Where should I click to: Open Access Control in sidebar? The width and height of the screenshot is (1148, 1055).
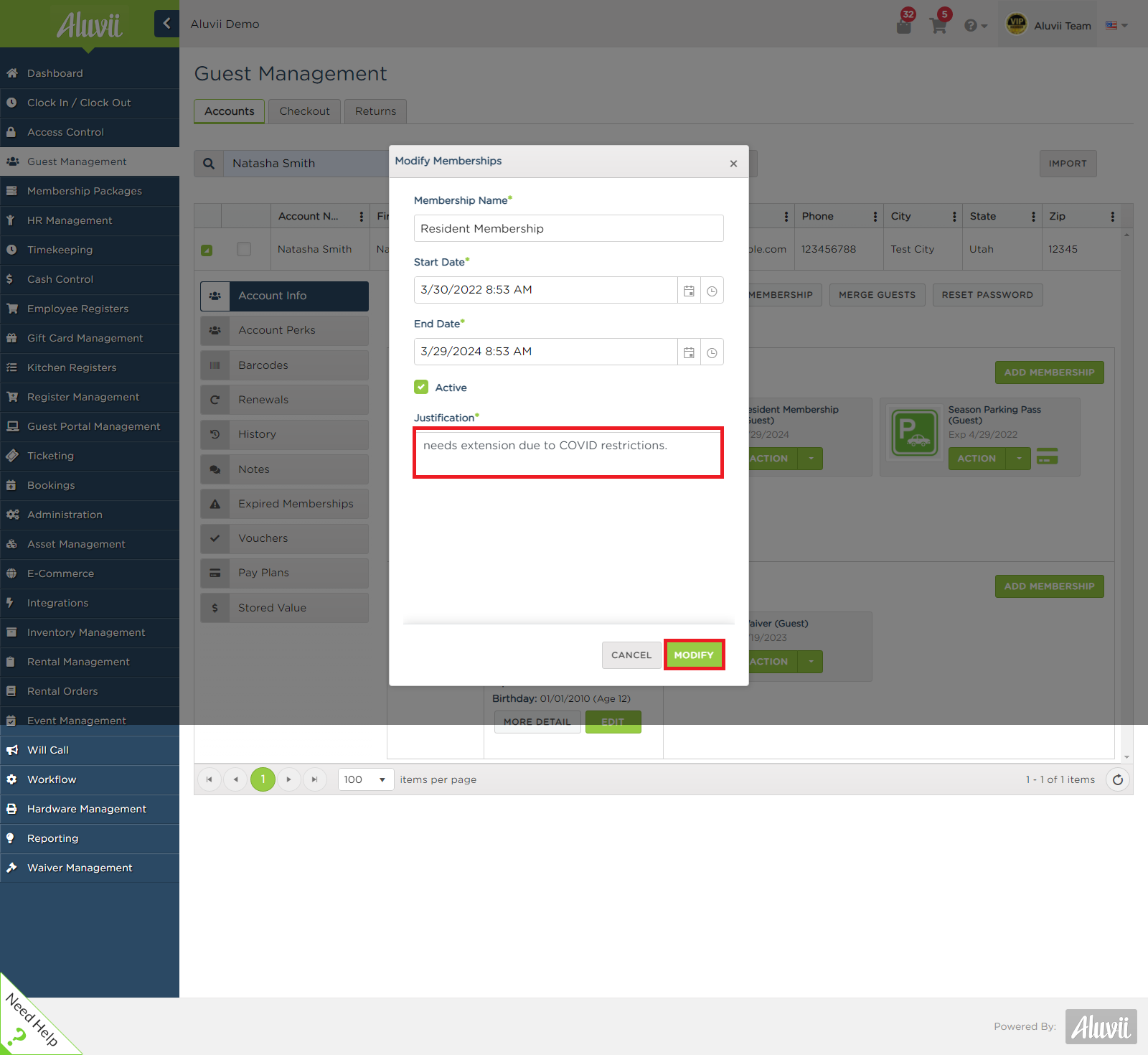click(x=90, y=132)
